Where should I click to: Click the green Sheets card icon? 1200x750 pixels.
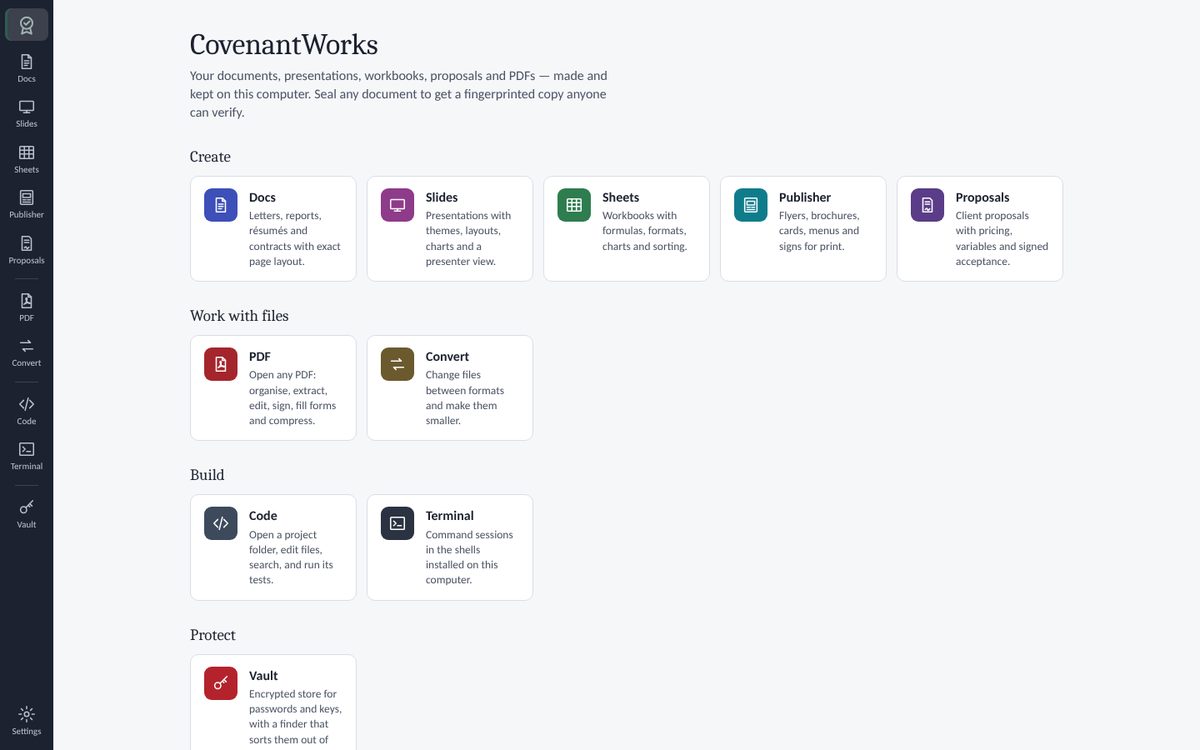click(x=574, y=205)
